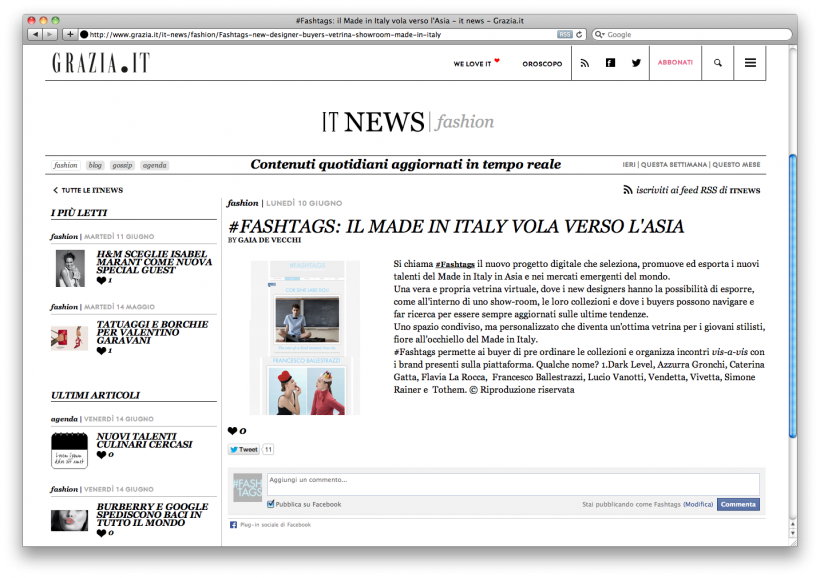
Task: Click the Commenta button
Action: tap(738, 504)
